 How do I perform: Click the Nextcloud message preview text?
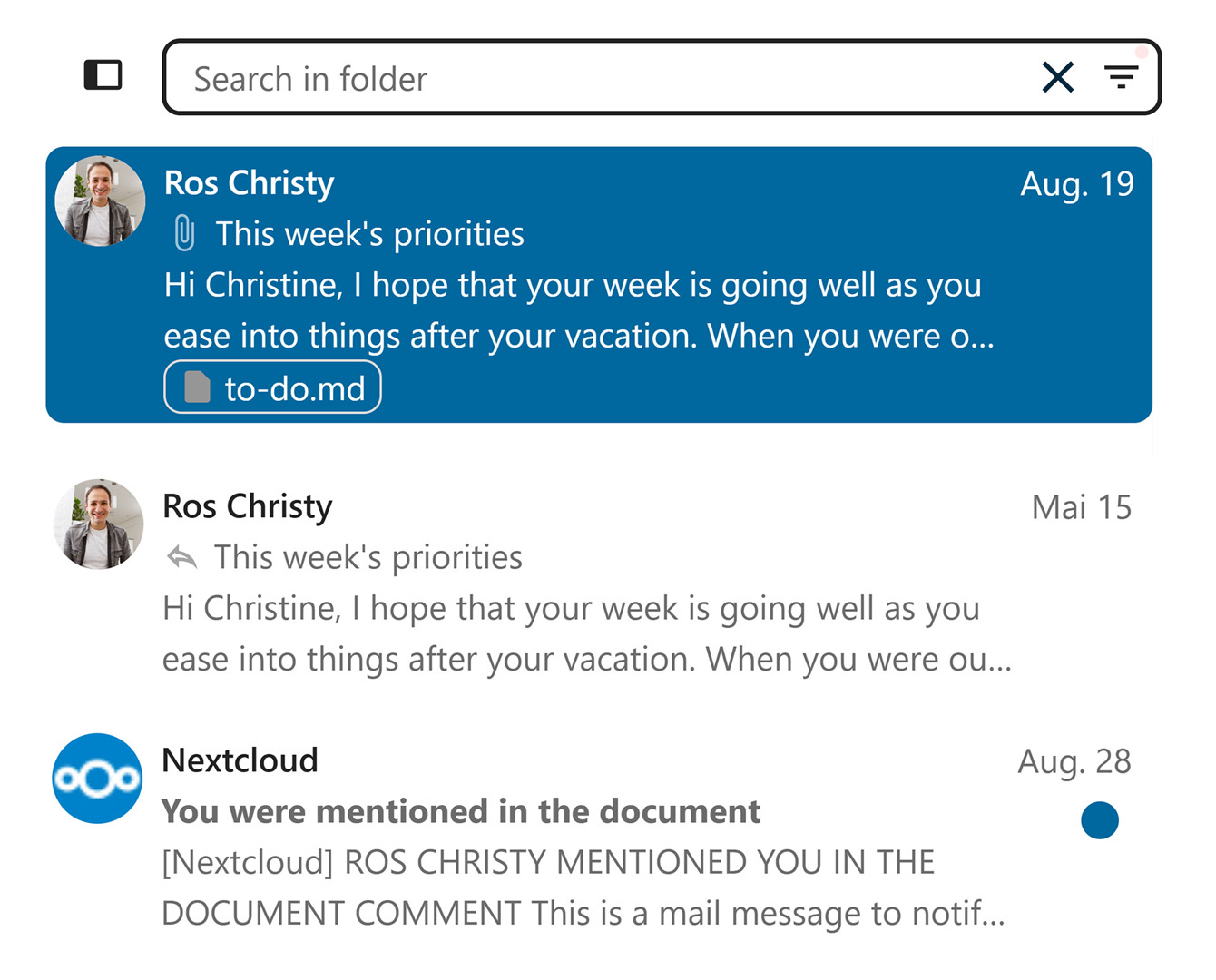pyautogui.click(x=583, y=887)
